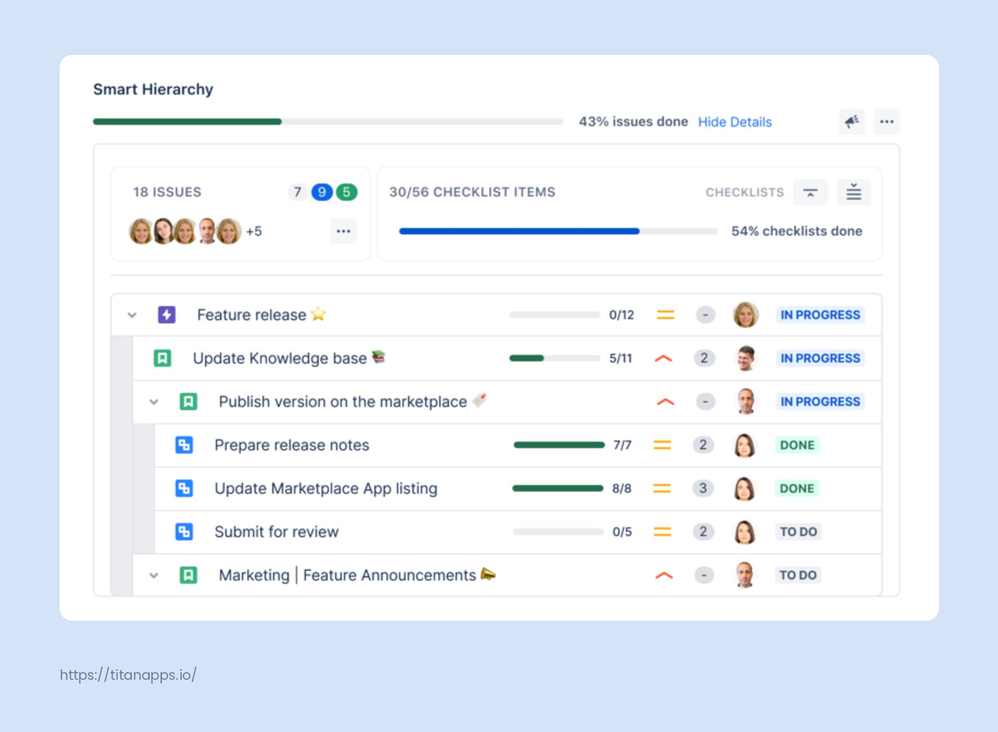Click the Update Knowledge base story icon
This screenshot has width=998, height=732.
click(x=162, y=358)
